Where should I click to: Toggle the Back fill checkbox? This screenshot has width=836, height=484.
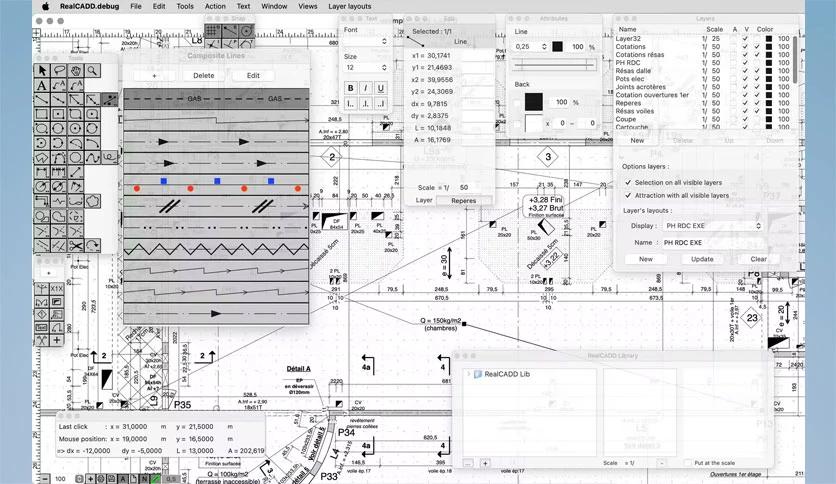click(x=517, y=102)
